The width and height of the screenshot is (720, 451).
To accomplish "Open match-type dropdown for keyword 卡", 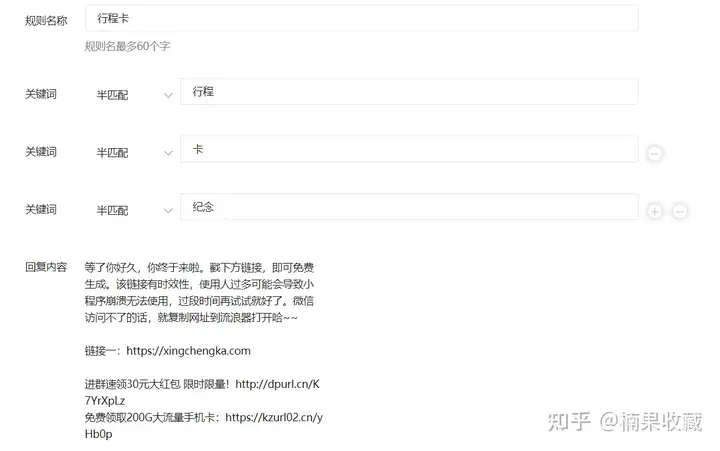I will tap(134, 152).
